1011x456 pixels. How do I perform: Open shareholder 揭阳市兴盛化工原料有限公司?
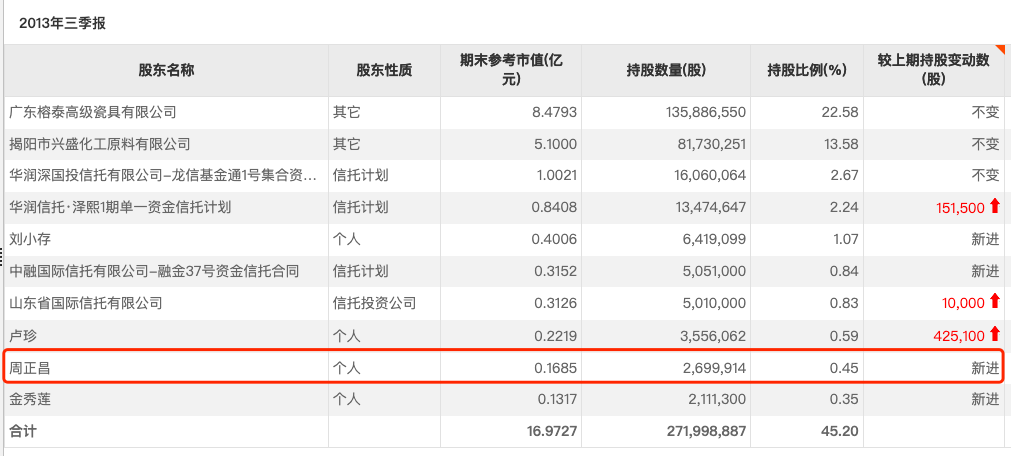pyautogui.click(x=100, y=144)
